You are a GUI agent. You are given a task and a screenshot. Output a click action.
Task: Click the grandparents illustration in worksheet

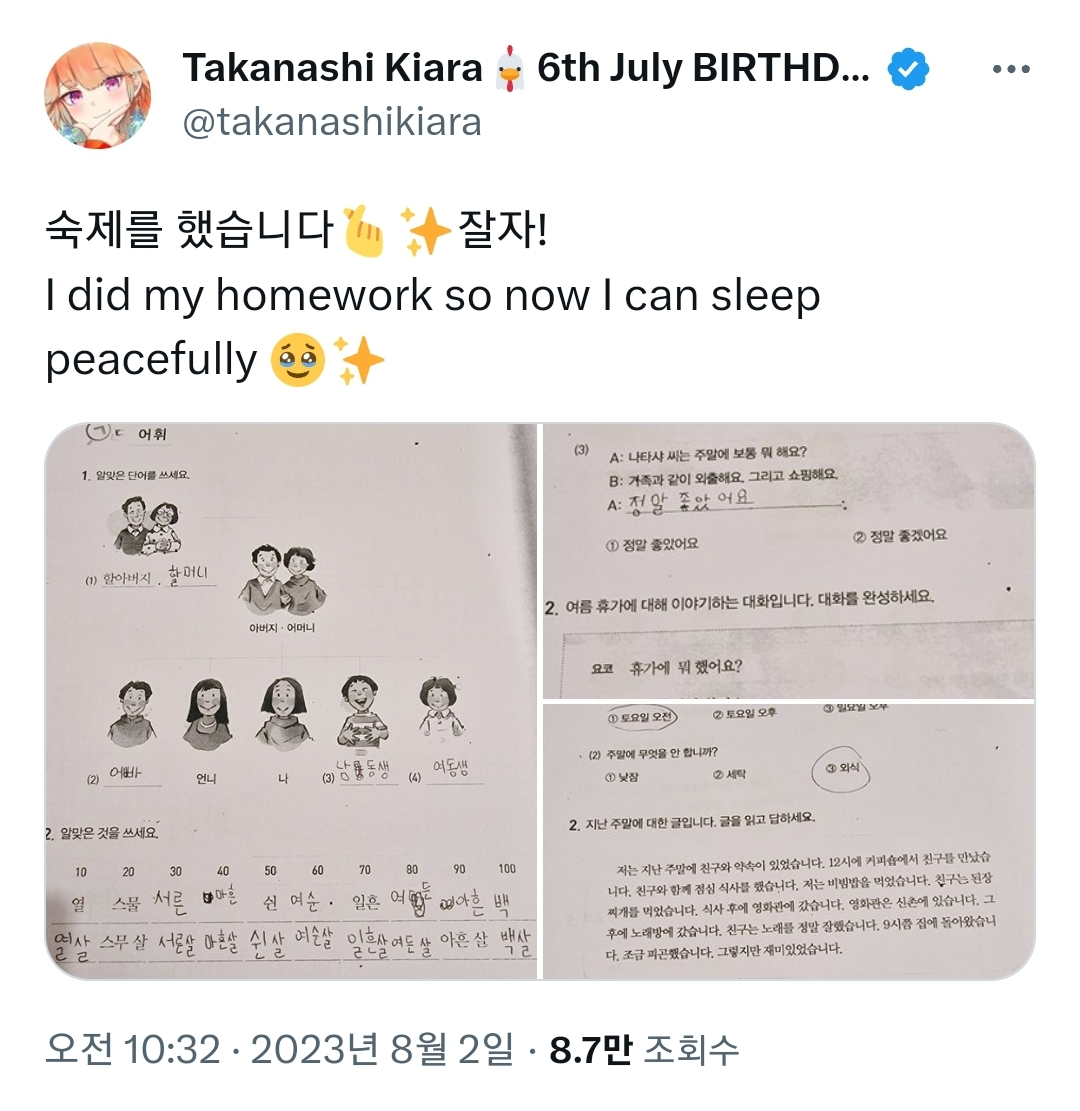click(147, 526)
